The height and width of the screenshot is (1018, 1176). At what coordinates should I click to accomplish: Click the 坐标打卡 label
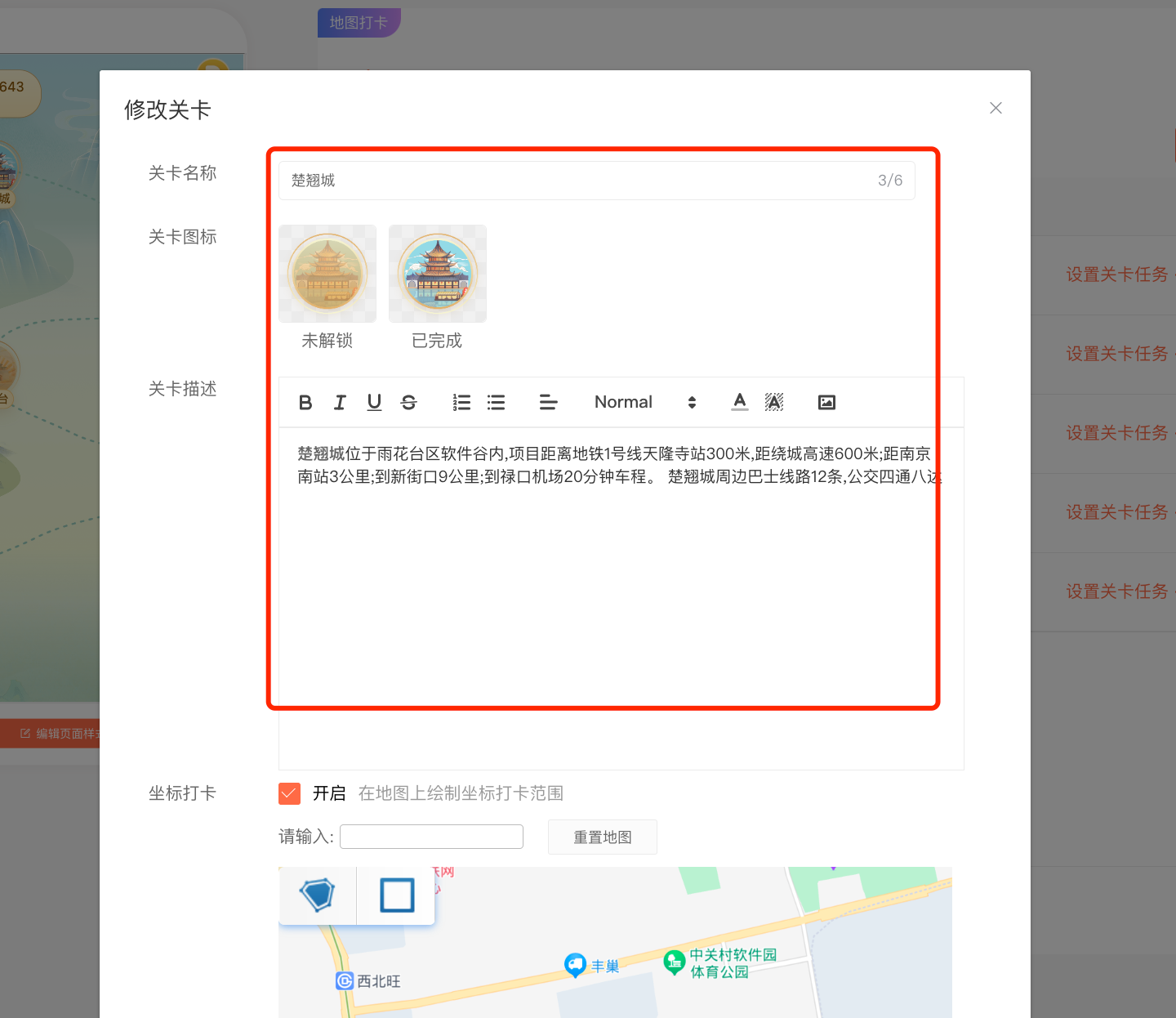182,793
